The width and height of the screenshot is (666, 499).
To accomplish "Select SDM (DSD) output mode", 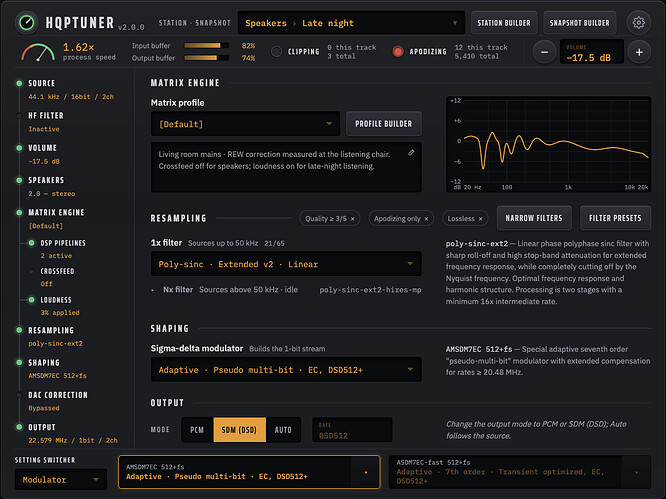I will 239,430.
